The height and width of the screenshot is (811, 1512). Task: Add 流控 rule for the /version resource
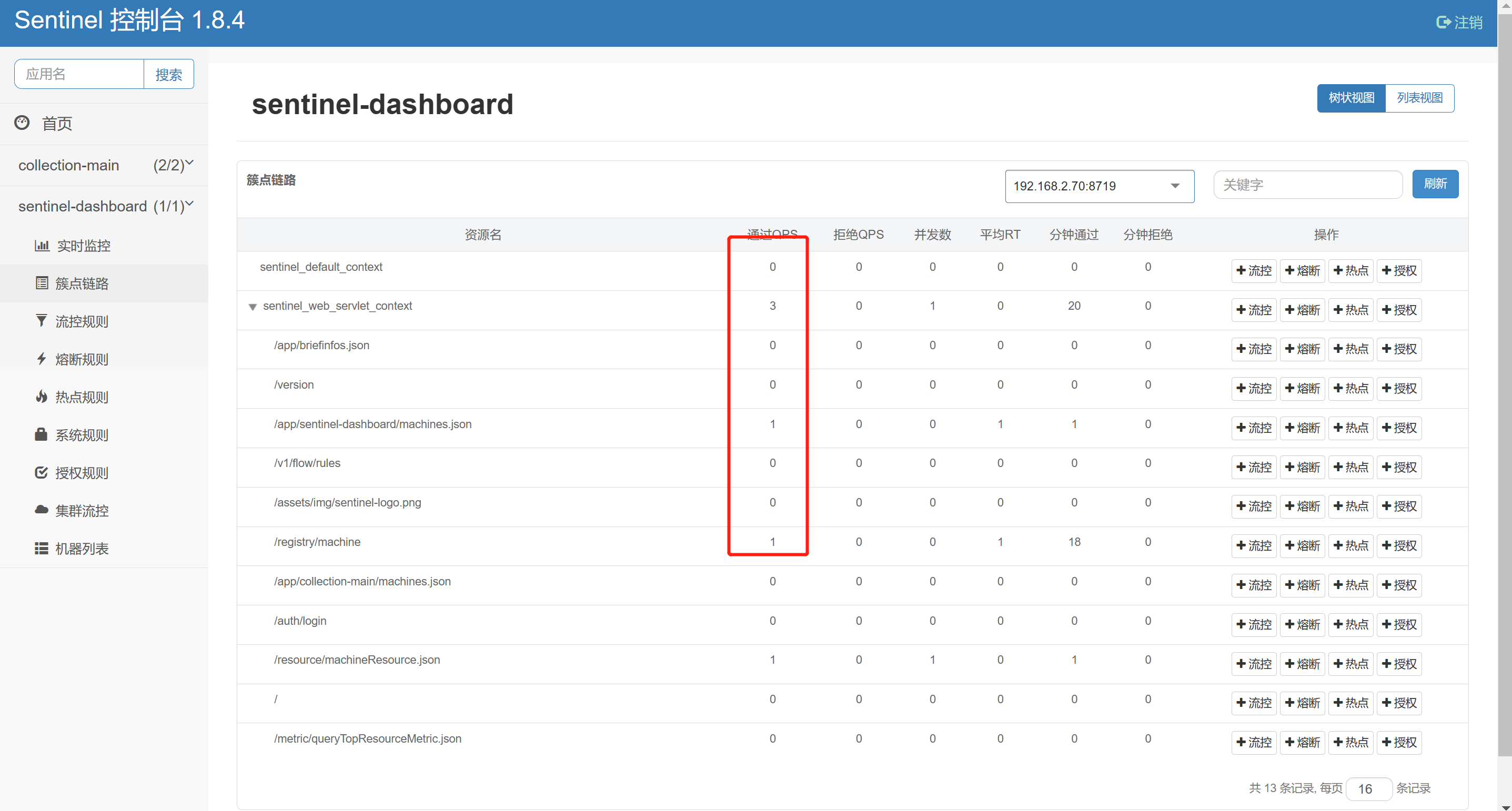(1254, 388)
